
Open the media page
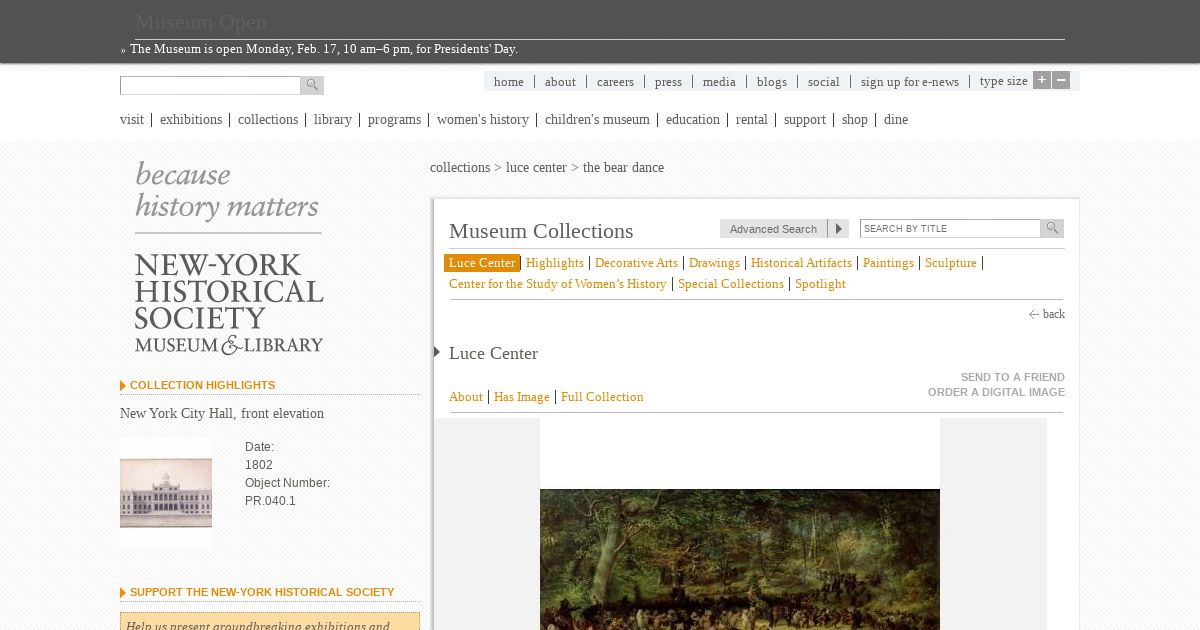click(719, 82)
